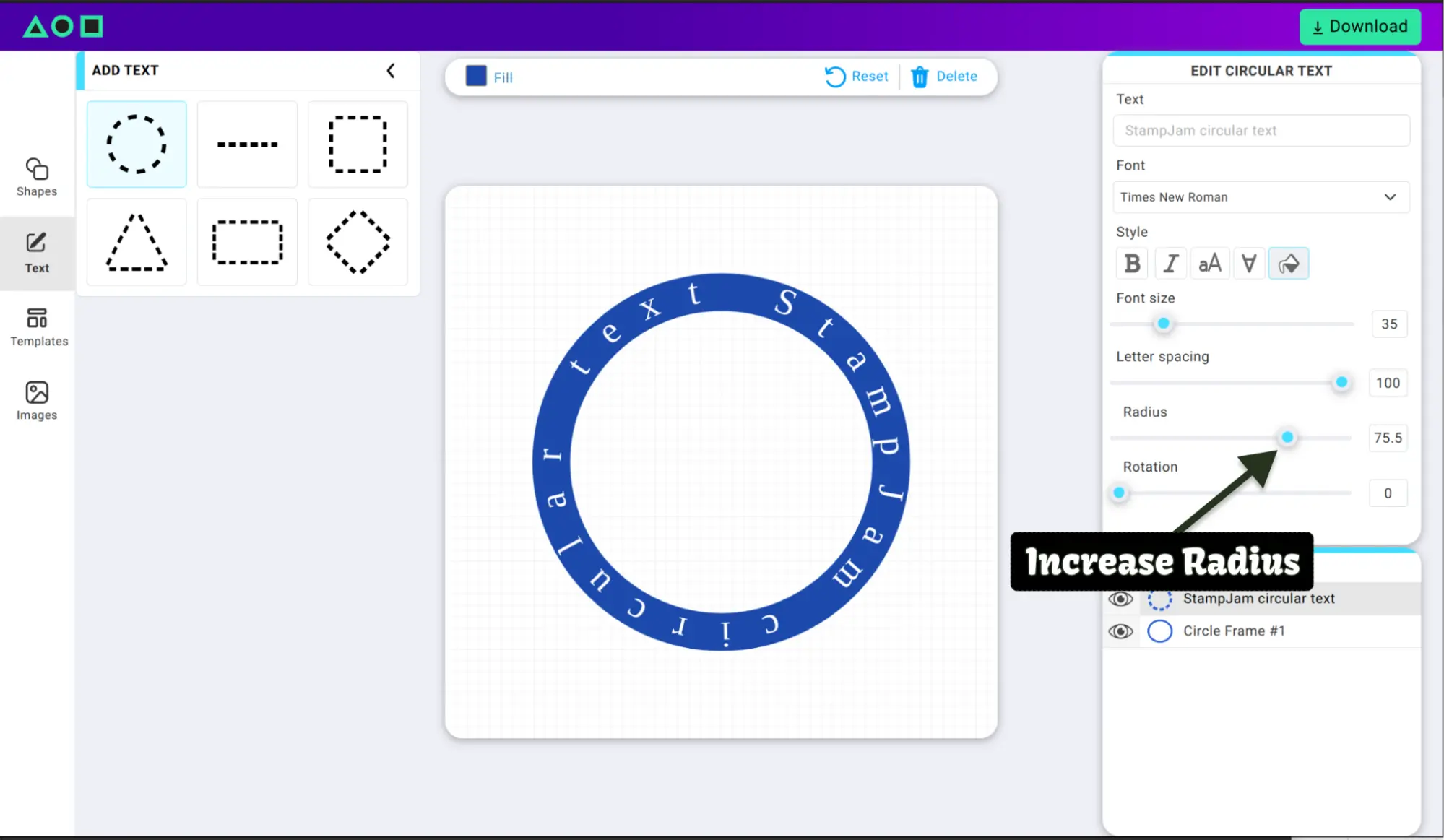This screenshot has width=1444, height=840.
Task: Click the Rotation slider handle
Action: 1119,493
